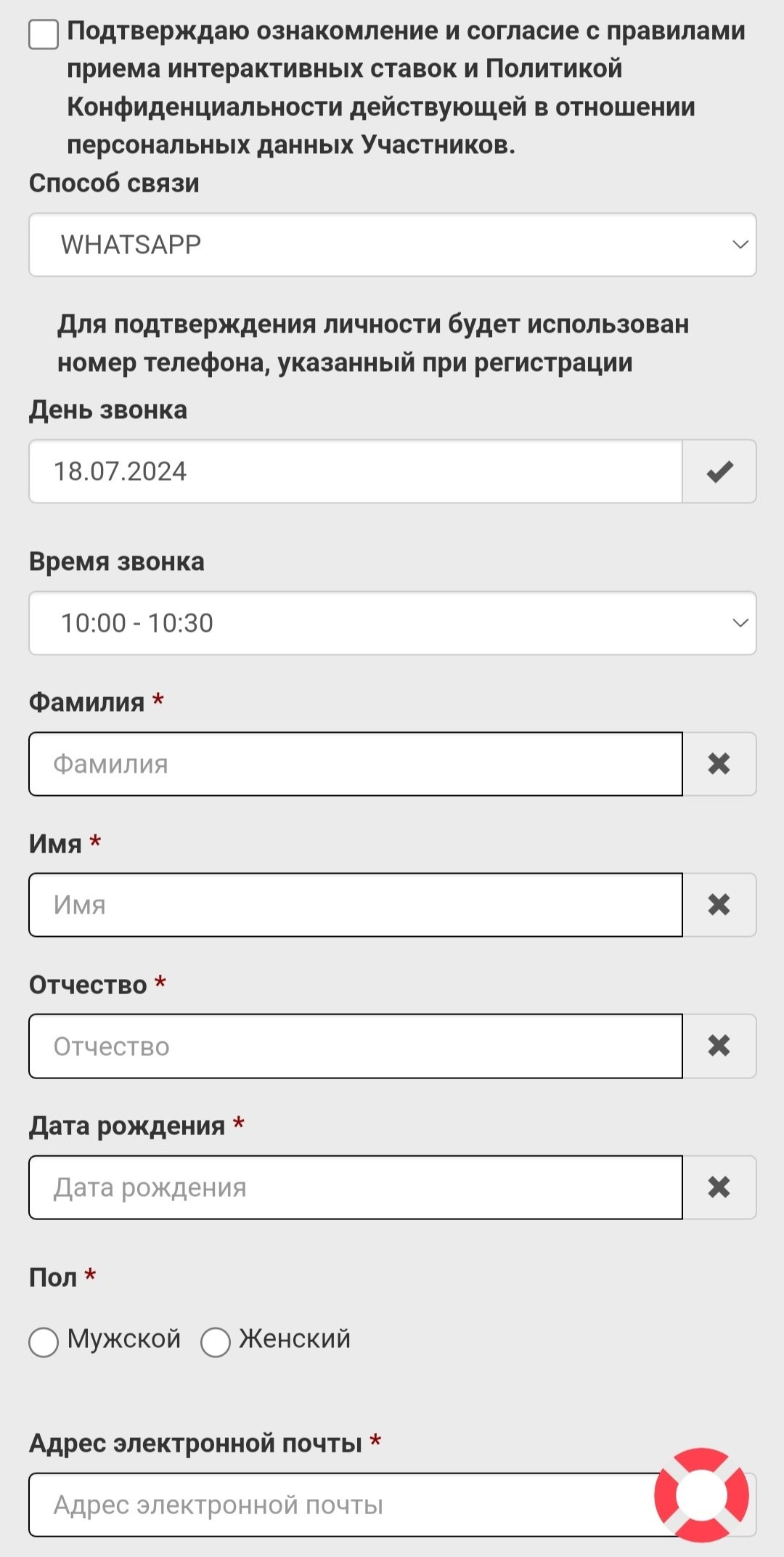The image size is (784, 1557).
Task: Open the red lifebuoy help widget
Action: click(x=701, y=1495)
